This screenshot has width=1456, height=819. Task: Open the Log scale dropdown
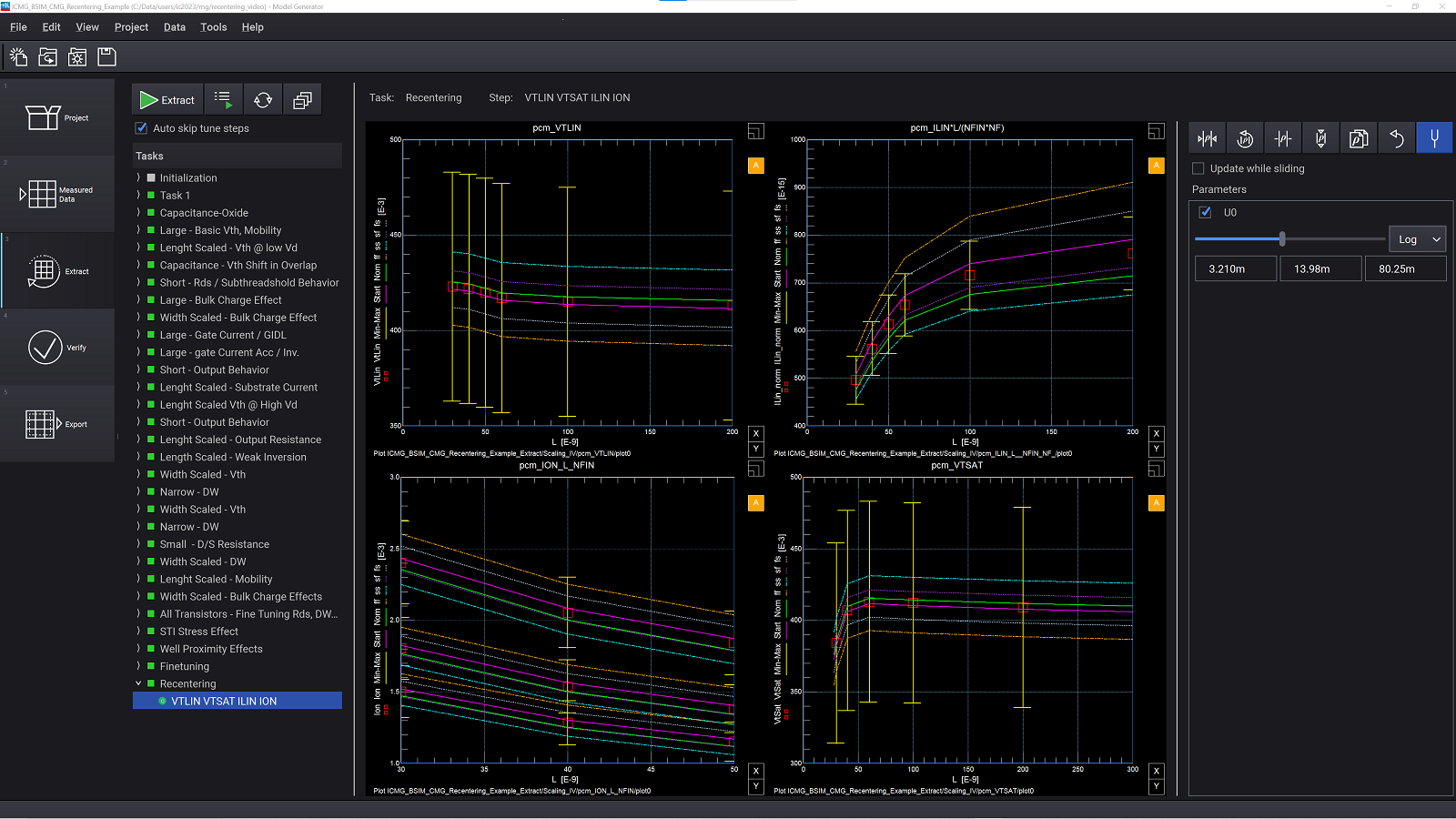[1417, 238]
